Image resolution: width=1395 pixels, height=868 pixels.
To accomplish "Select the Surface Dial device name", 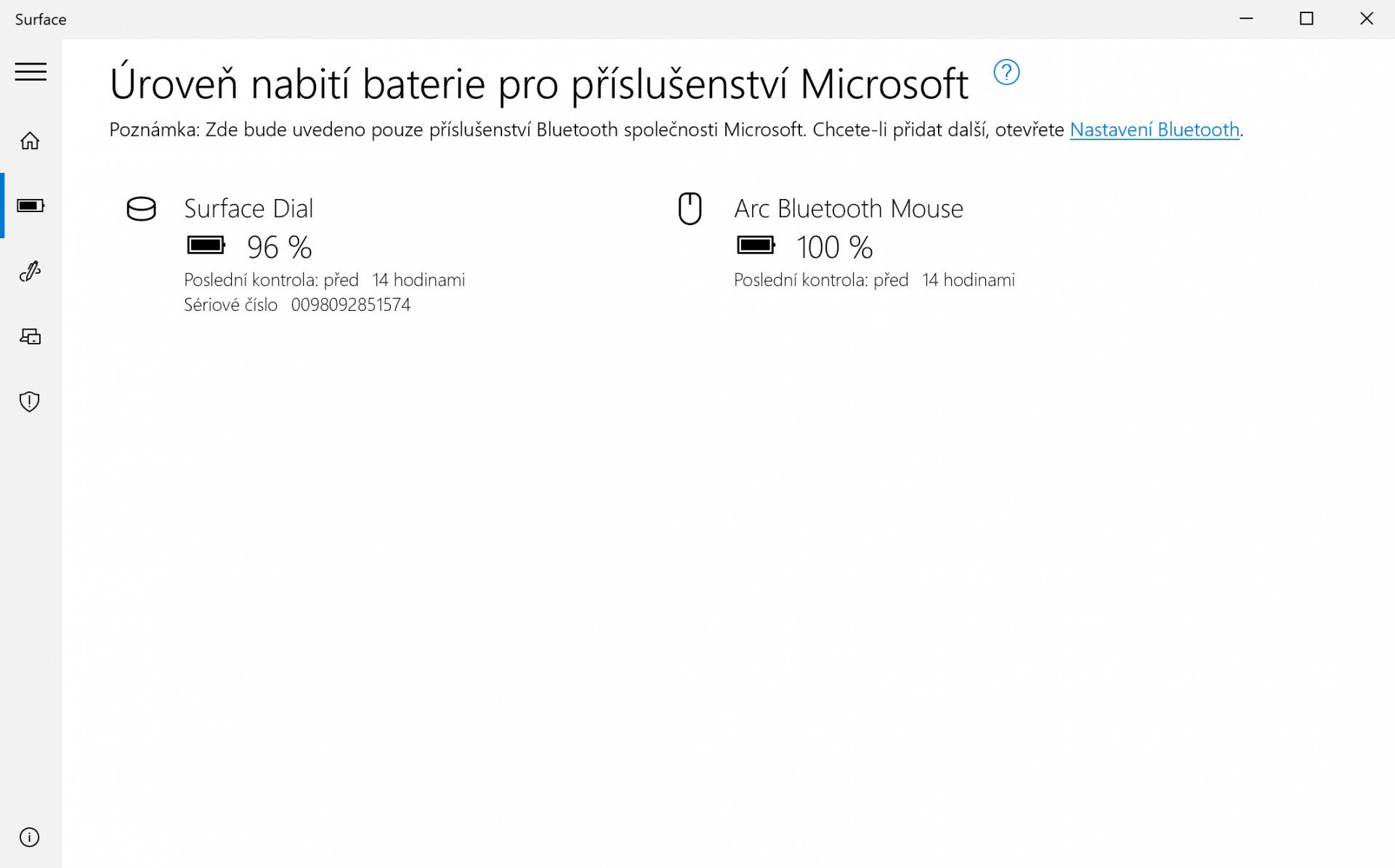I will pos(248,208).
